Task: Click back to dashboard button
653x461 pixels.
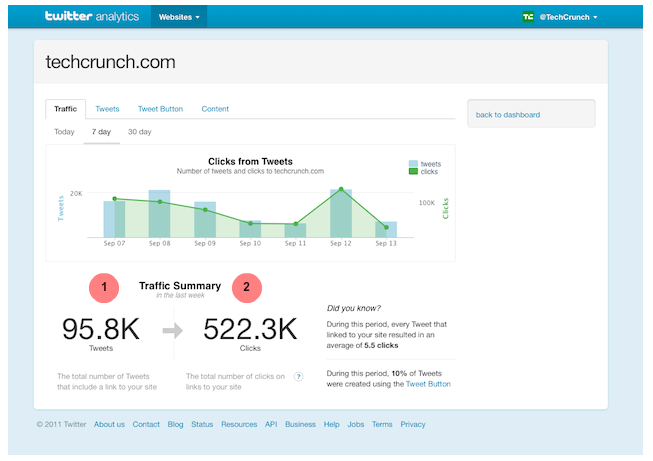Action: 530,114
